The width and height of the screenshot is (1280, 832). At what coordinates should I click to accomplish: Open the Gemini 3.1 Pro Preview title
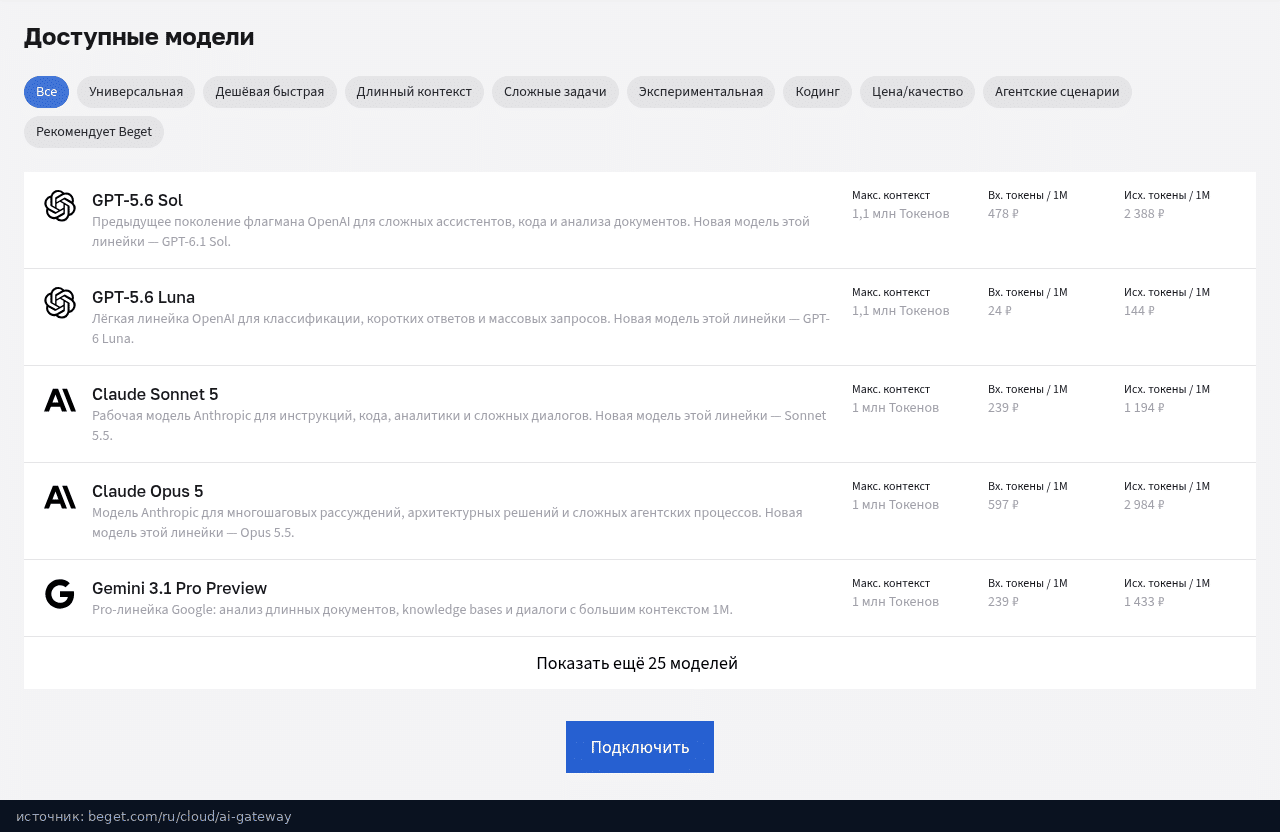point(179,588)
